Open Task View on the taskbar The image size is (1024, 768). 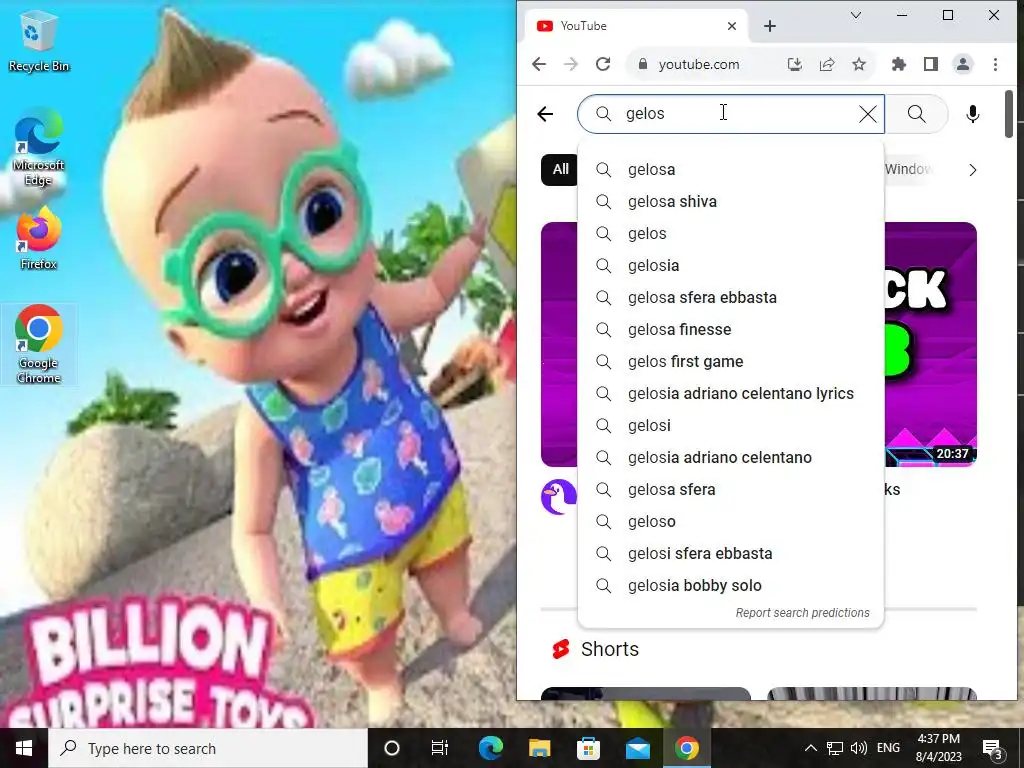(x=440, y=748)
